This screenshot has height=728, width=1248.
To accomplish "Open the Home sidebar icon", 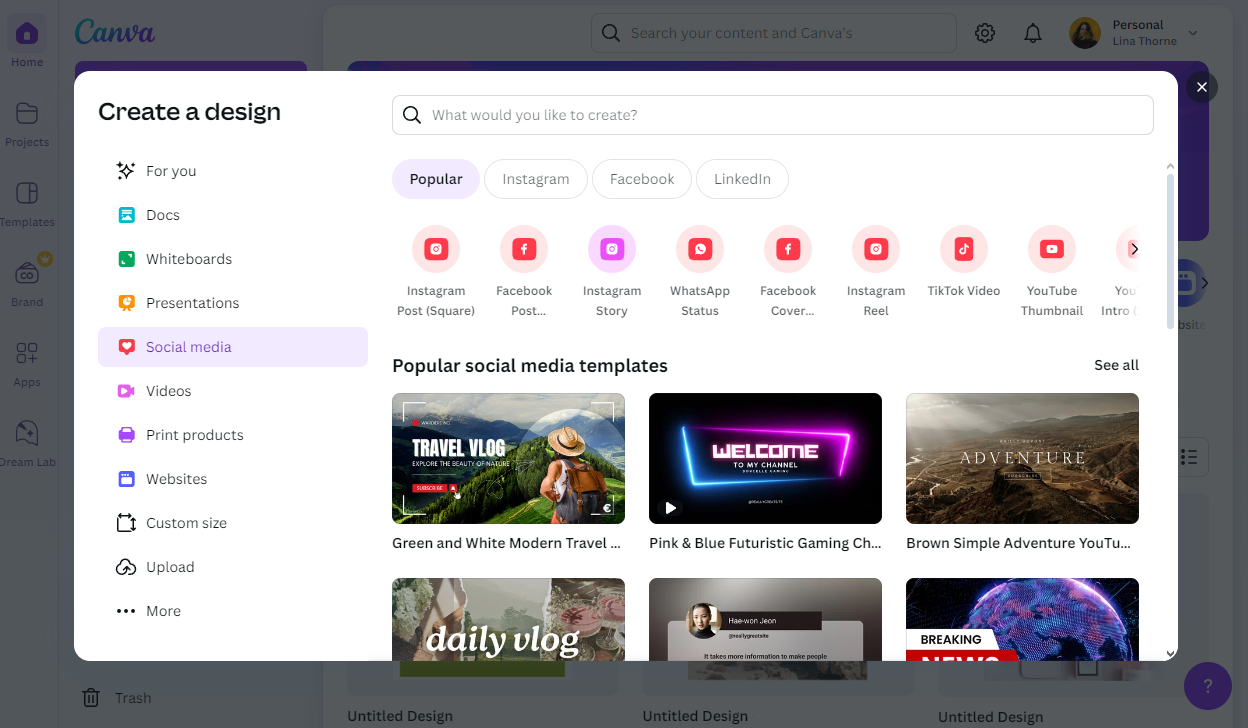I will point(27,35).
